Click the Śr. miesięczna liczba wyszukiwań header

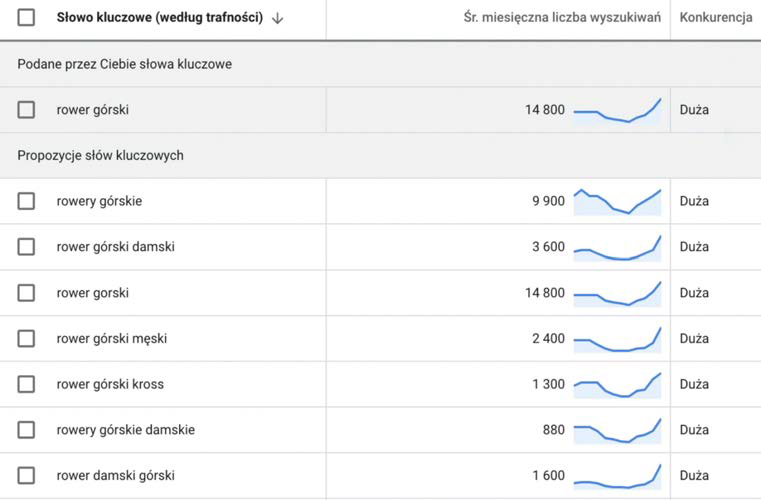coord(564,18)
